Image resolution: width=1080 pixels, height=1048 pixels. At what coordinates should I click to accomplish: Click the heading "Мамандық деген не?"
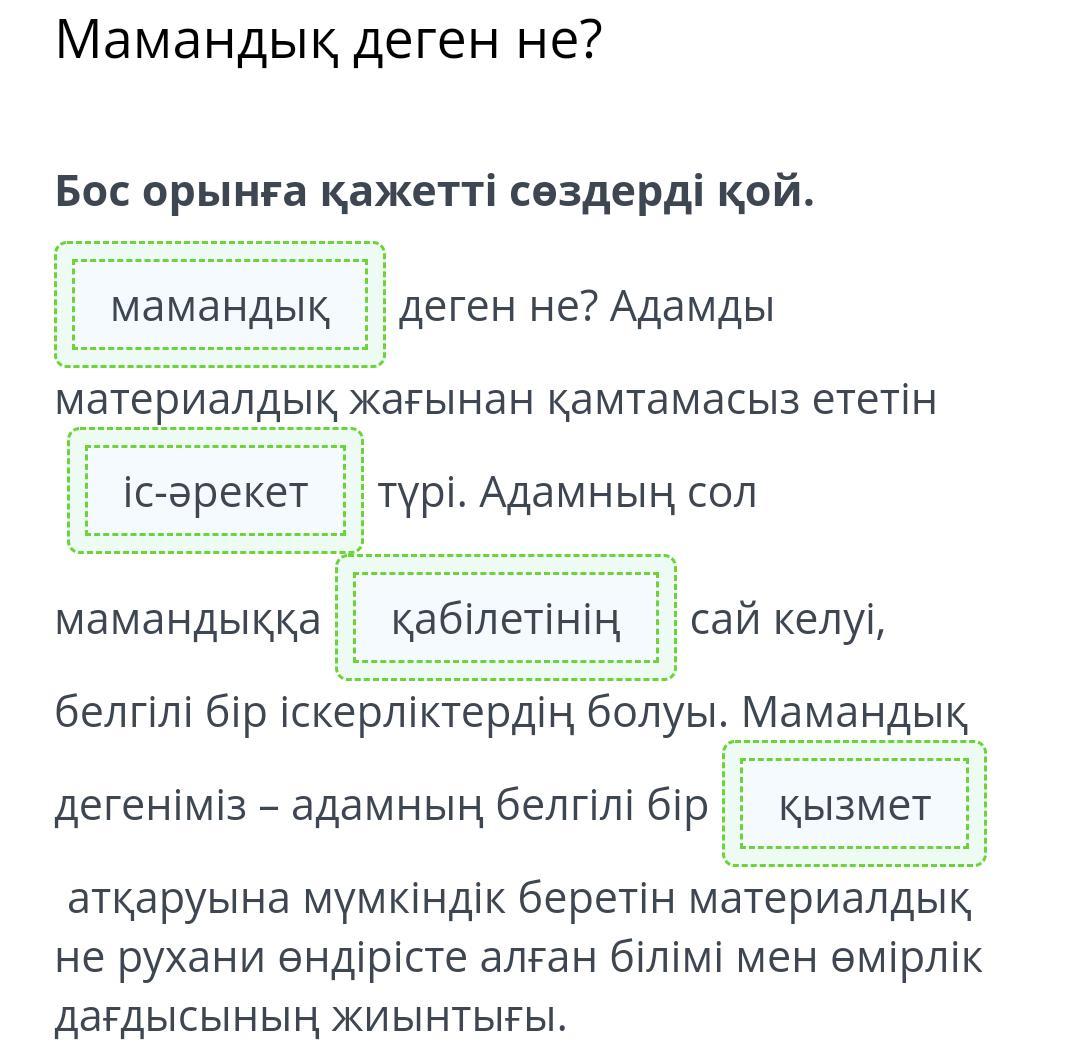[x=328, y=40]
